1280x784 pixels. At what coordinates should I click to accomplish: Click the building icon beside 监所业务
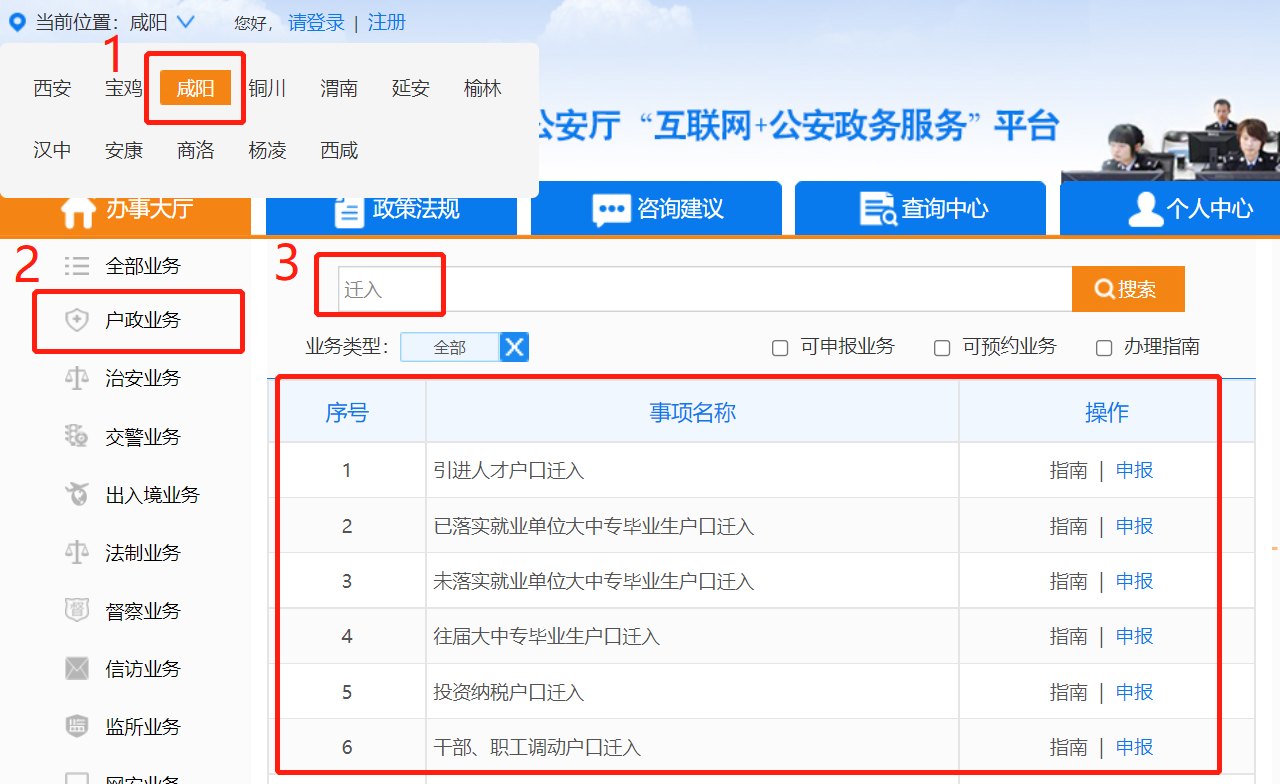77,726
